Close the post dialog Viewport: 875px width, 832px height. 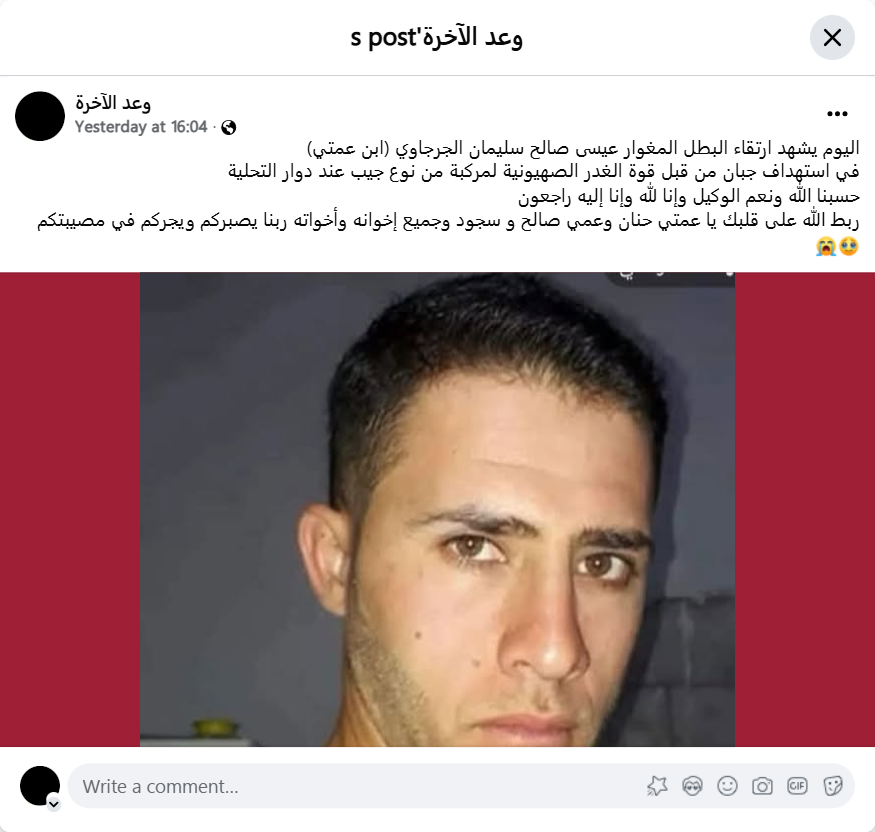[x=832, y=37]
